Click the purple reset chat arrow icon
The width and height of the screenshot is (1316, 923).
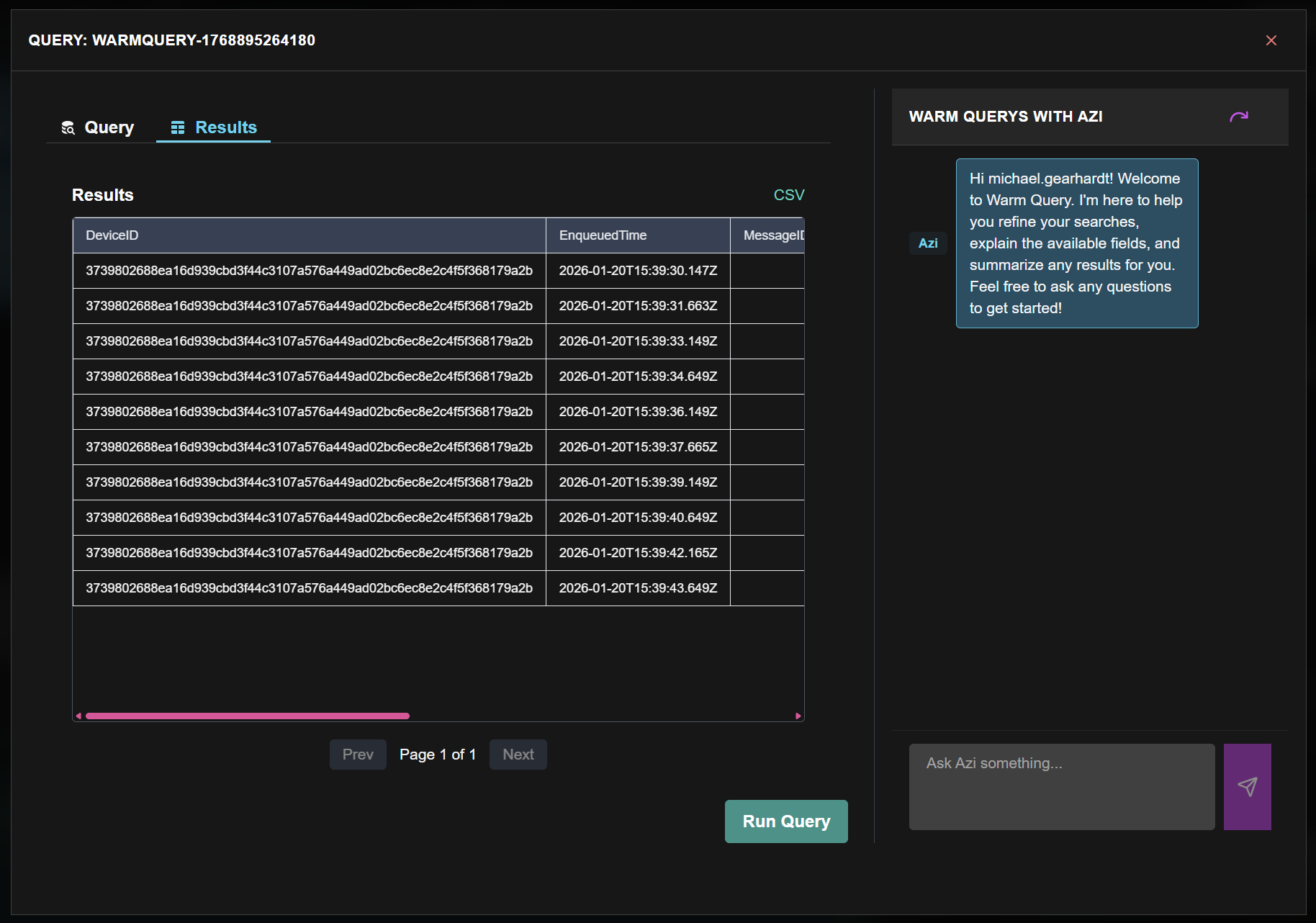(1238, 117)
